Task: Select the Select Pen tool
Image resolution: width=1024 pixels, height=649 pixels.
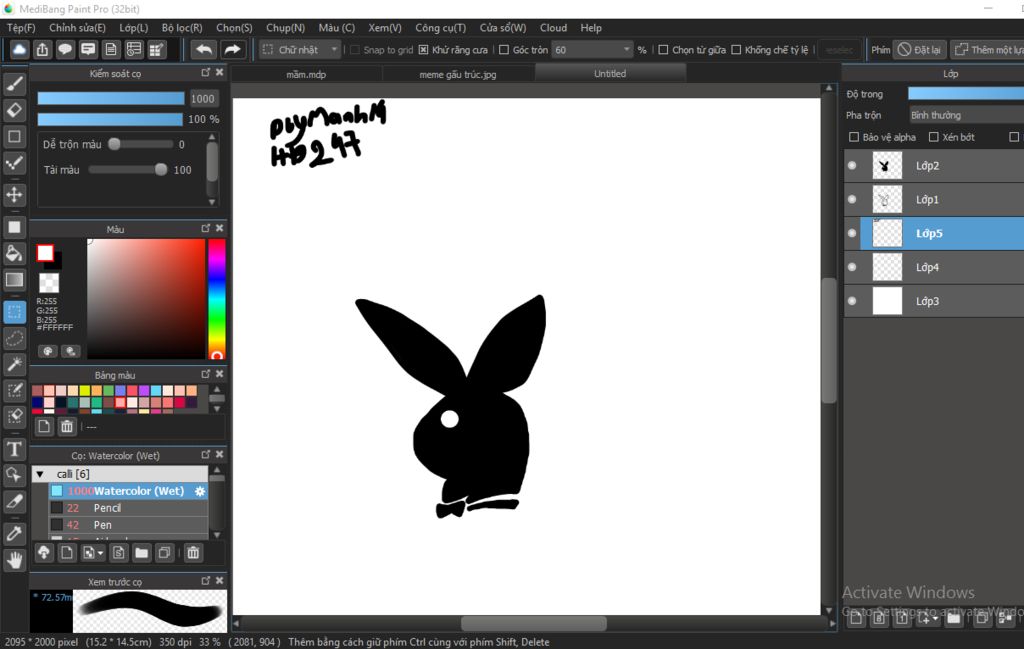Action: coord(14,390)
